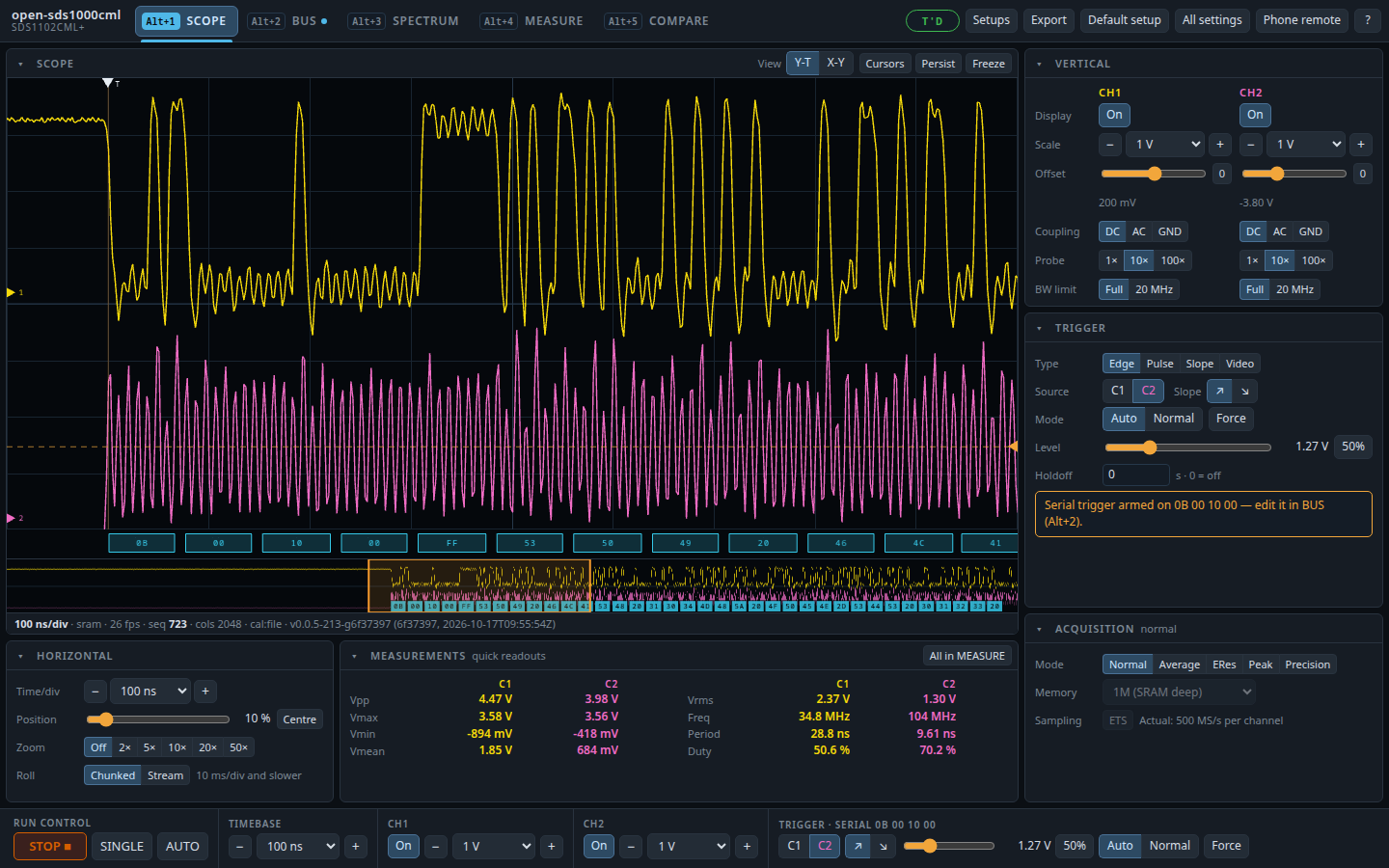
Task: Open Memory depth dropdown
Action: [x=1180, y=692]
